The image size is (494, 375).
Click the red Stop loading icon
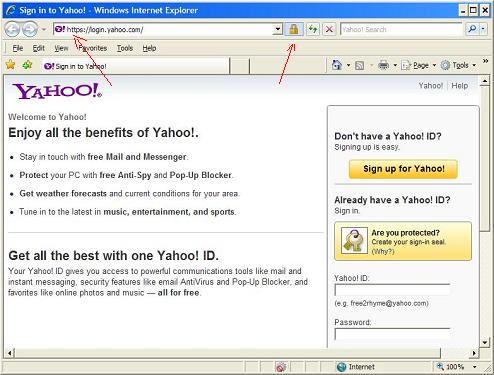329,29
